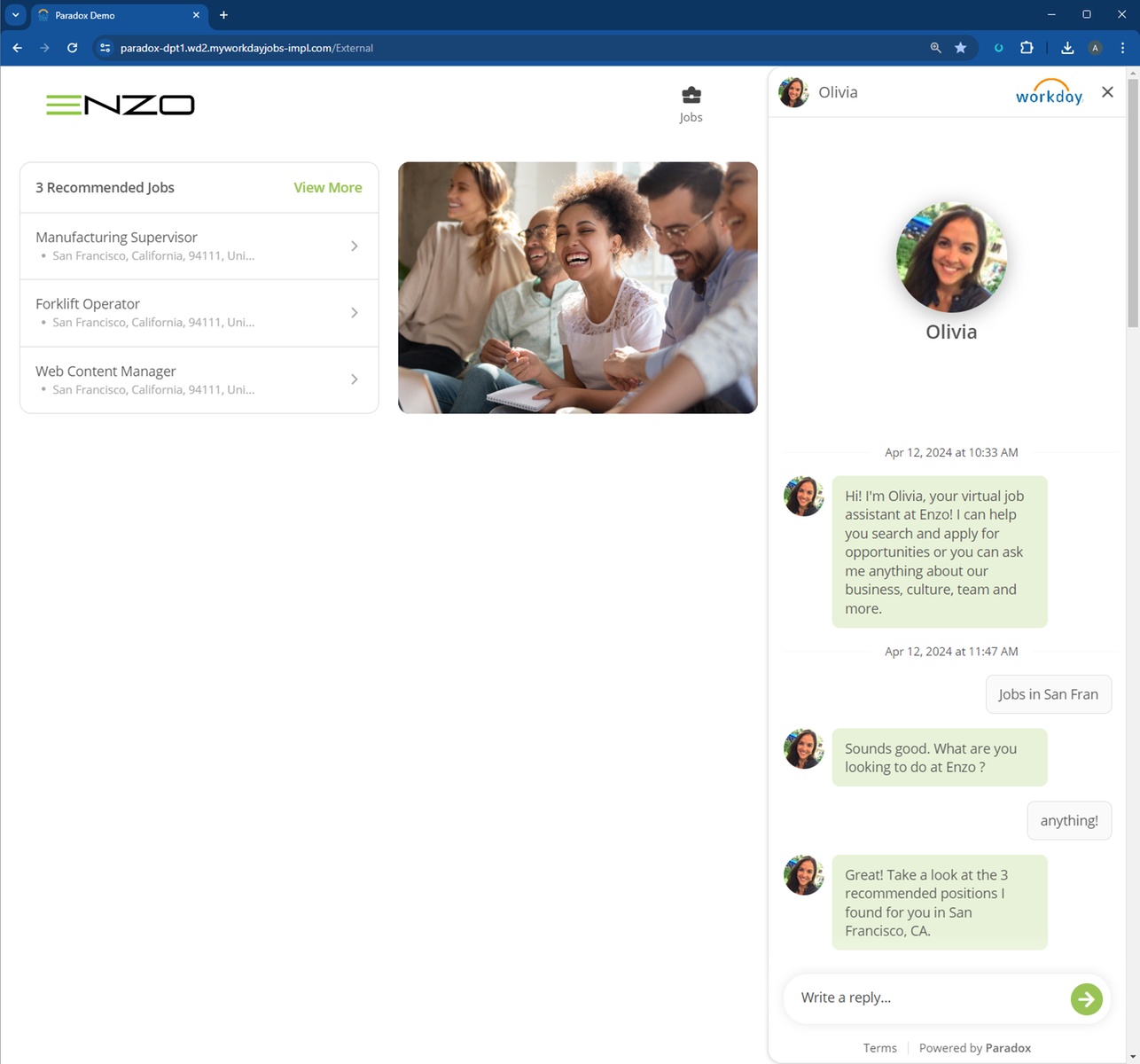
Task: Click the magnifier icon in the address bar
Action: [x=935, y=48]
